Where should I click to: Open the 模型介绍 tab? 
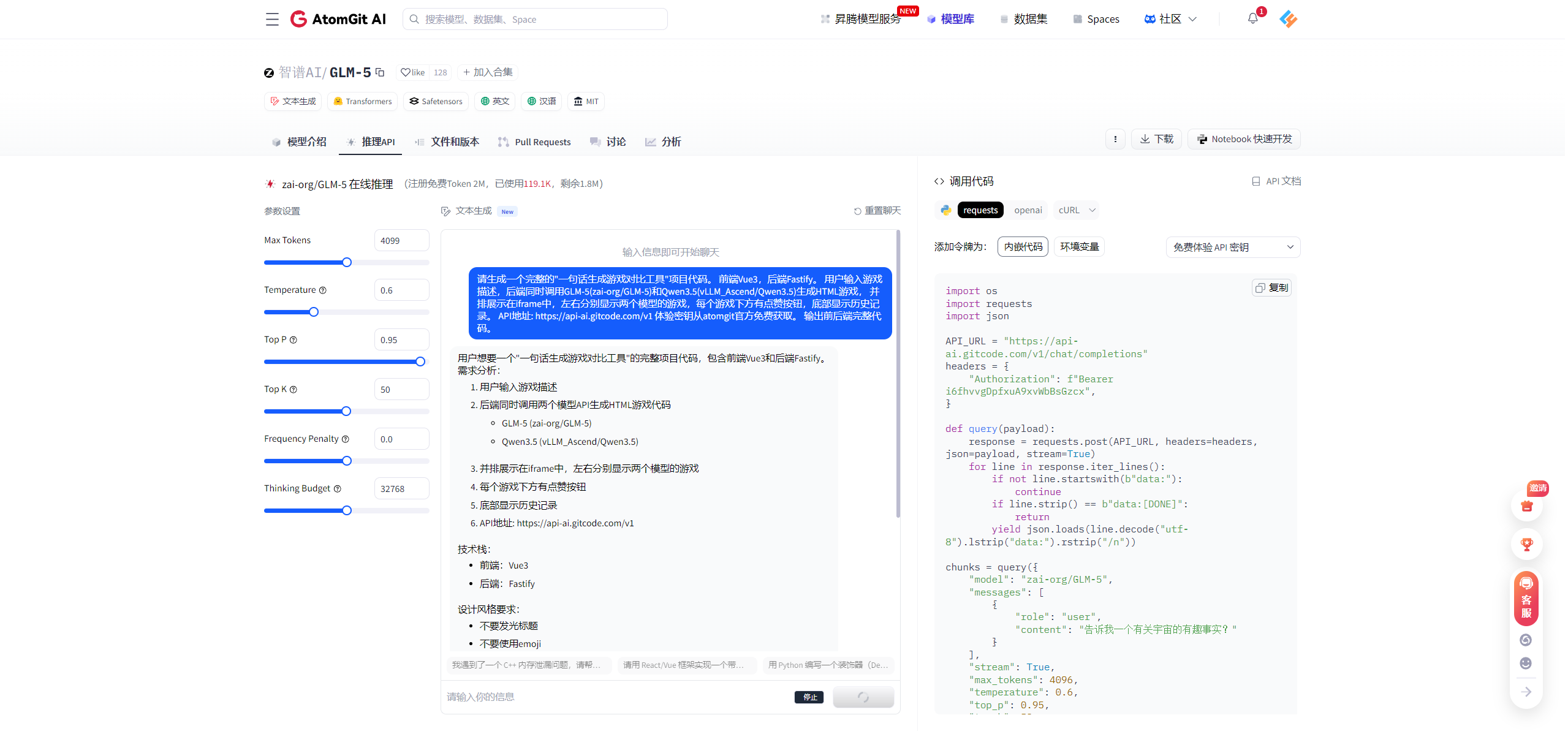click(299, 142)
